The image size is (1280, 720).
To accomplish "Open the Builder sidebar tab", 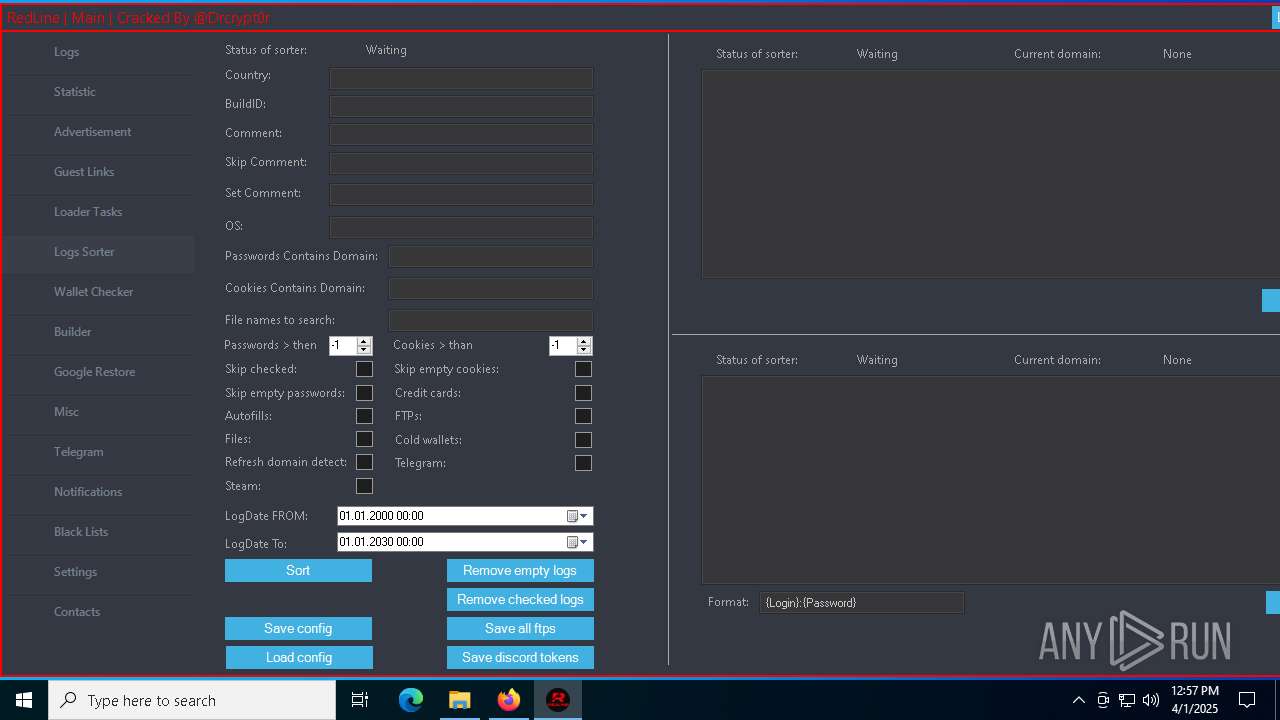I will coord(98,332).
